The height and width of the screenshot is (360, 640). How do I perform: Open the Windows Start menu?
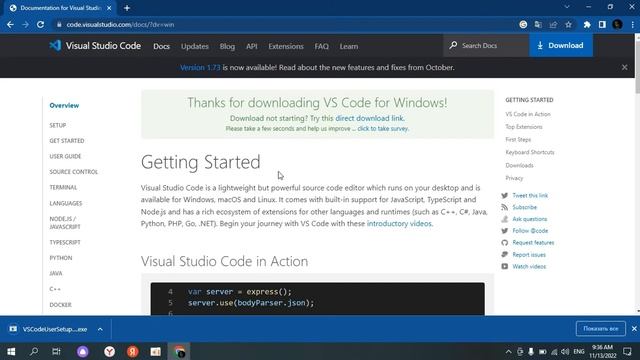[11, 351]
